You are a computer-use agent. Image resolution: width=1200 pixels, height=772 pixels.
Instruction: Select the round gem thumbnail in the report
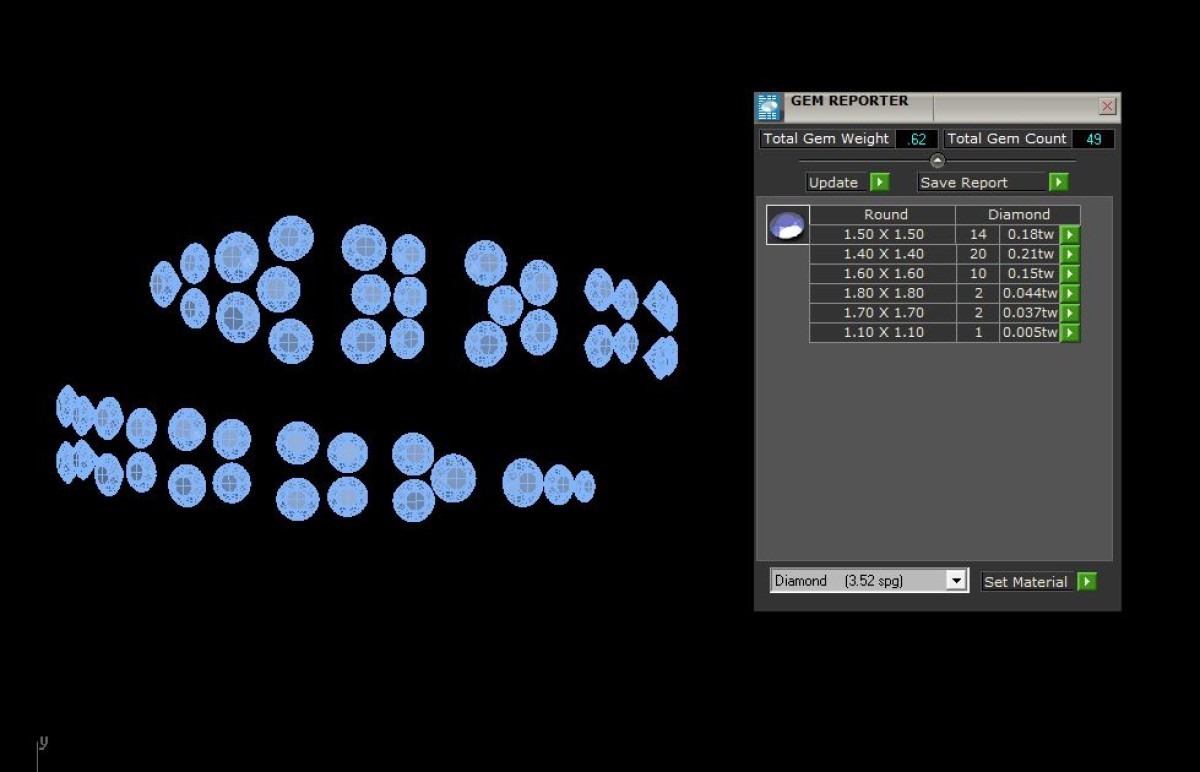[x=787, y=225]
